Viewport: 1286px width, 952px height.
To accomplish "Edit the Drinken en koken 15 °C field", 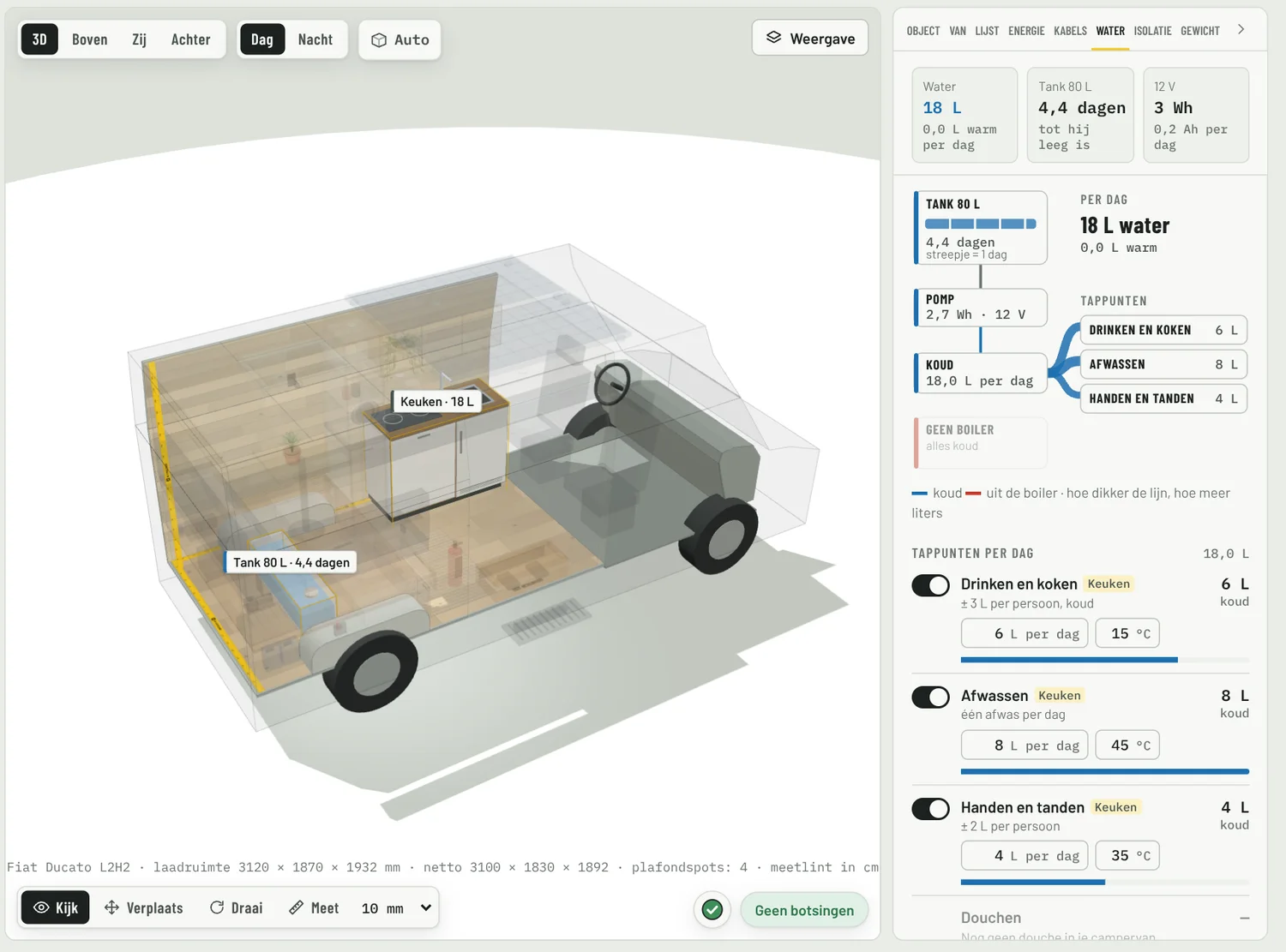I will 1127,633.
